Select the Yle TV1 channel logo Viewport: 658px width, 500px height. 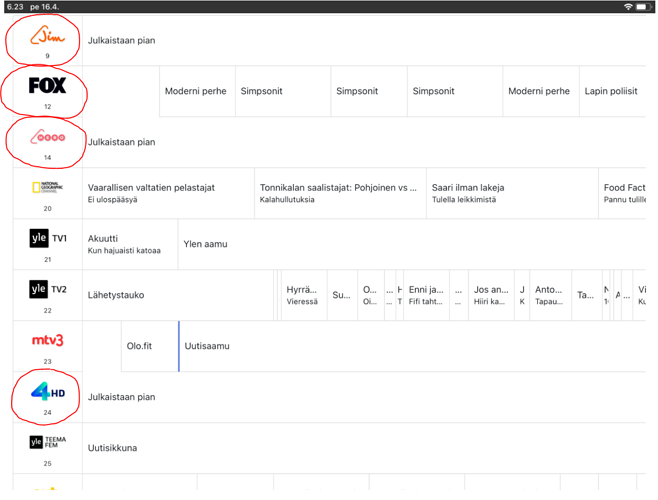[x=47, y=240]
